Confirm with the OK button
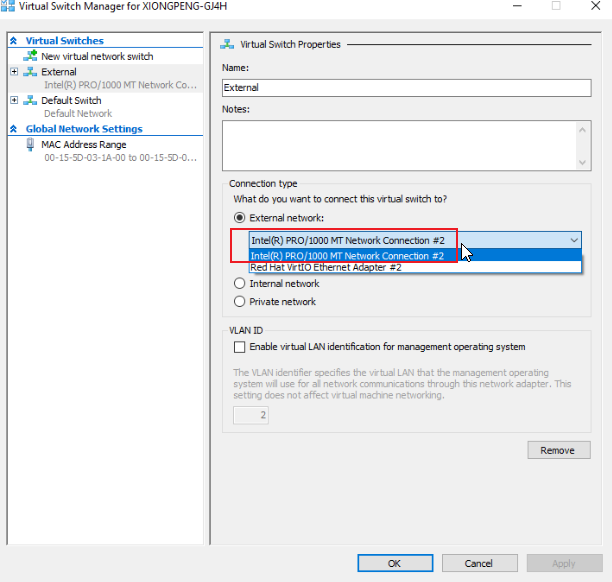The width and height of the screenshot is (612, 582). pos(395,563)
